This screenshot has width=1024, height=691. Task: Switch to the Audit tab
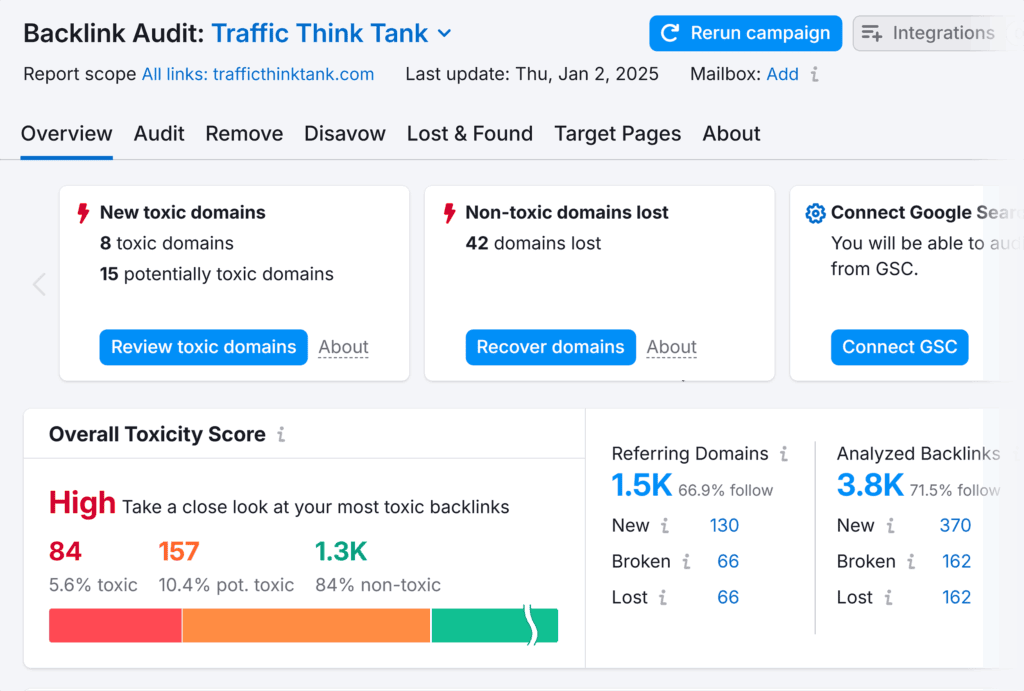159,134
